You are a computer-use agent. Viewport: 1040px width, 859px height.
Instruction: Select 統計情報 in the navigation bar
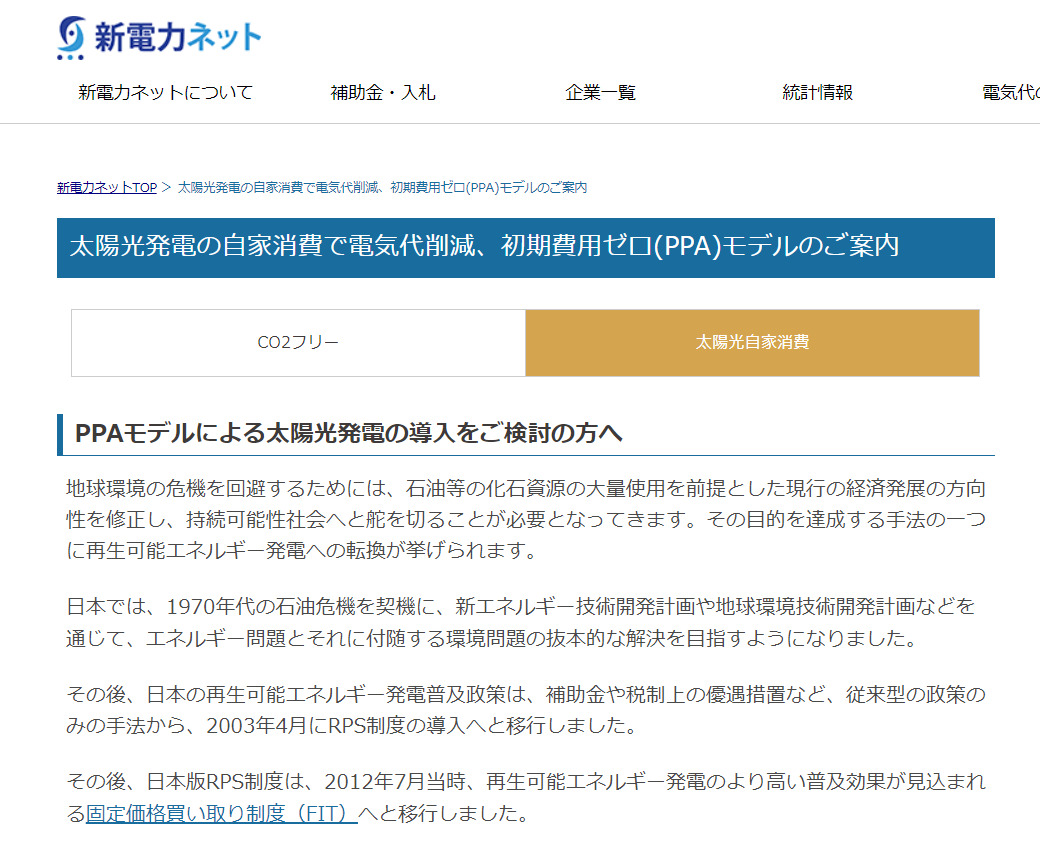[x=817, y=93]
